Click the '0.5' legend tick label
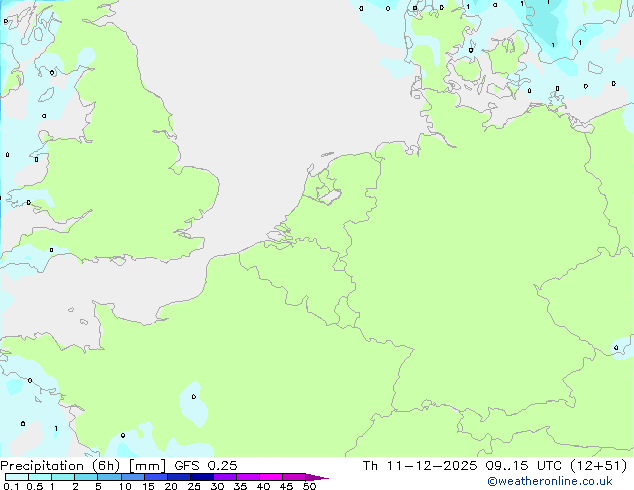Screen dimensions: 634x490 (x=35, y=486)
